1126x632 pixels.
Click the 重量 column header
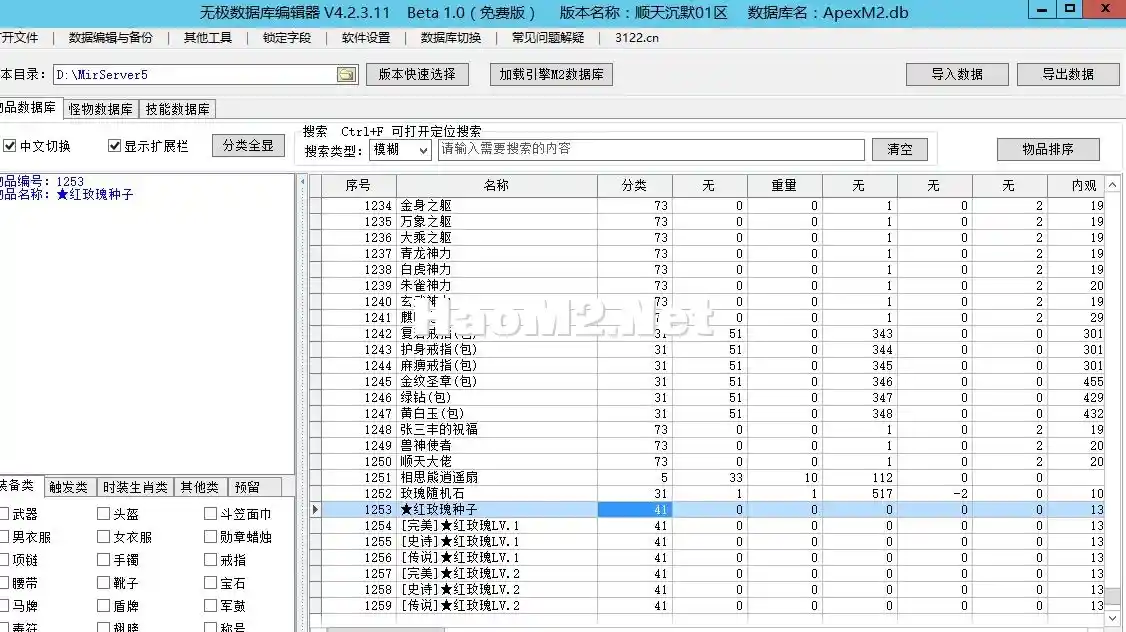[784, 185]
